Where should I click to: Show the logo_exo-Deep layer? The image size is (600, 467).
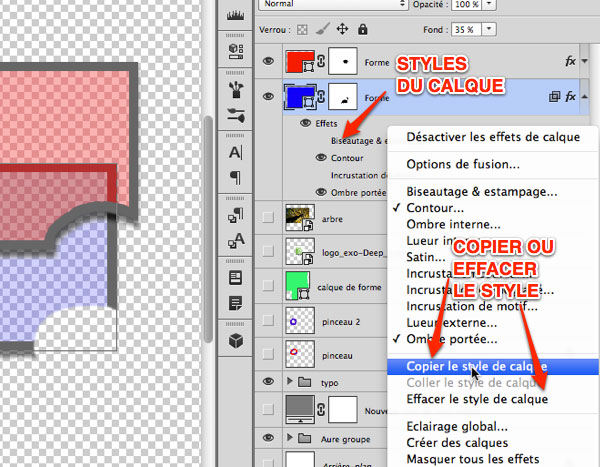(268, 251)
